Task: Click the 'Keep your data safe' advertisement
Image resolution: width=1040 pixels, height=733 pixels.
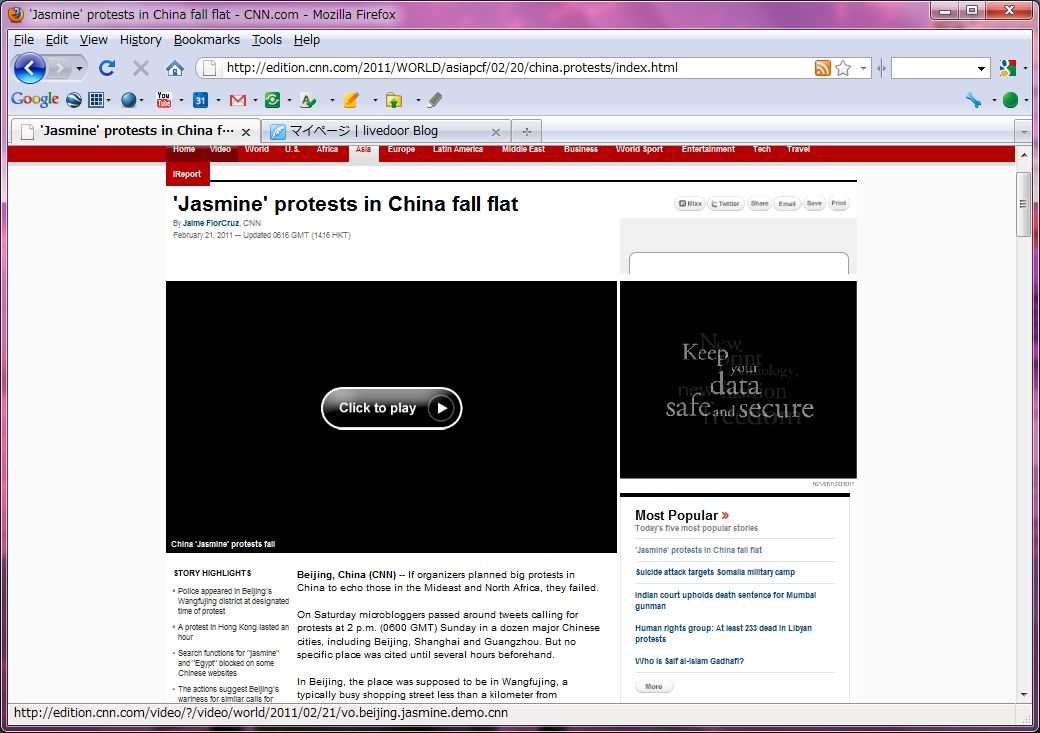Action: point(738,379)
